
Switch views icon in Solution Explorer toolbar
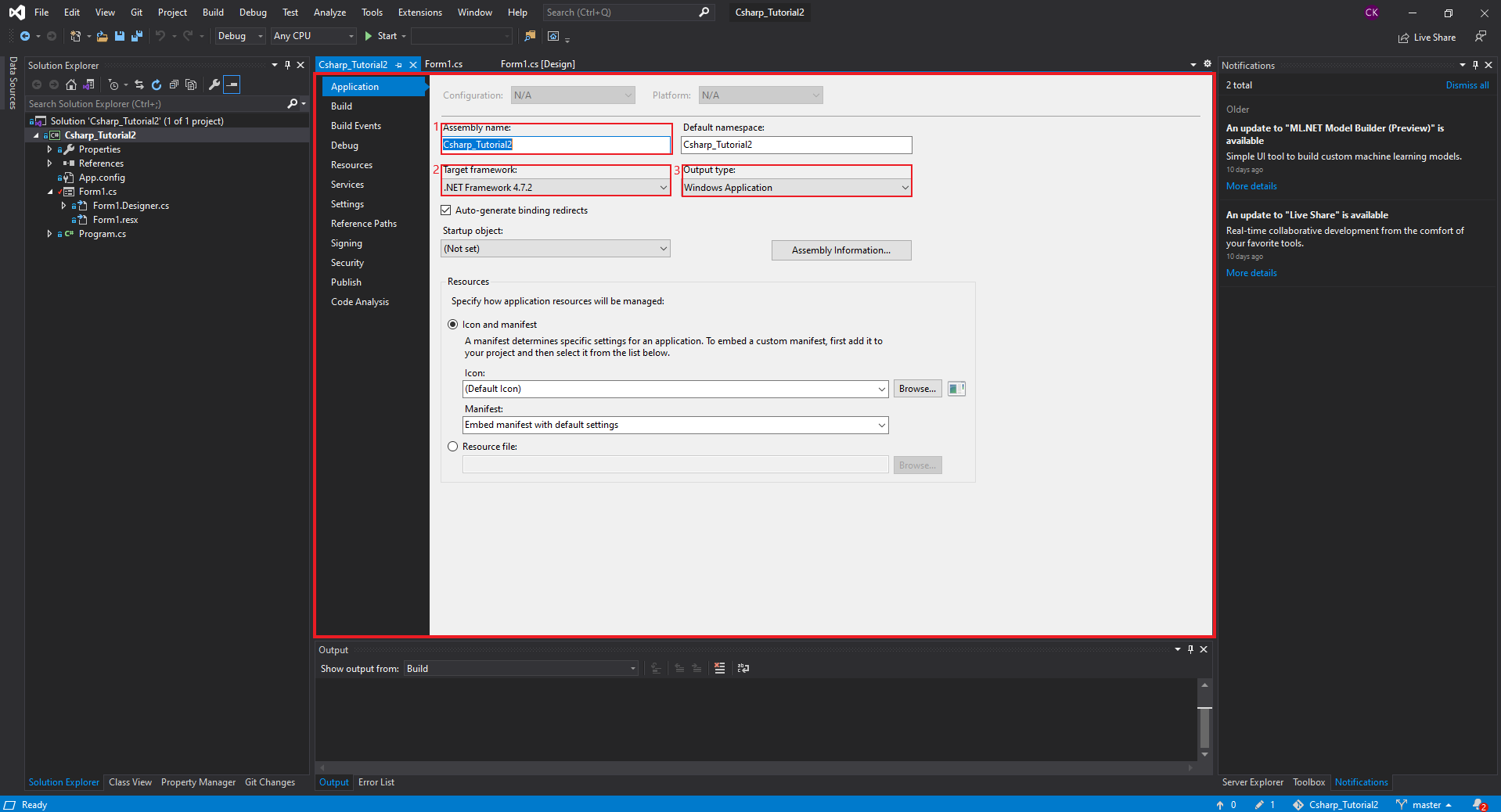(88, 84)
